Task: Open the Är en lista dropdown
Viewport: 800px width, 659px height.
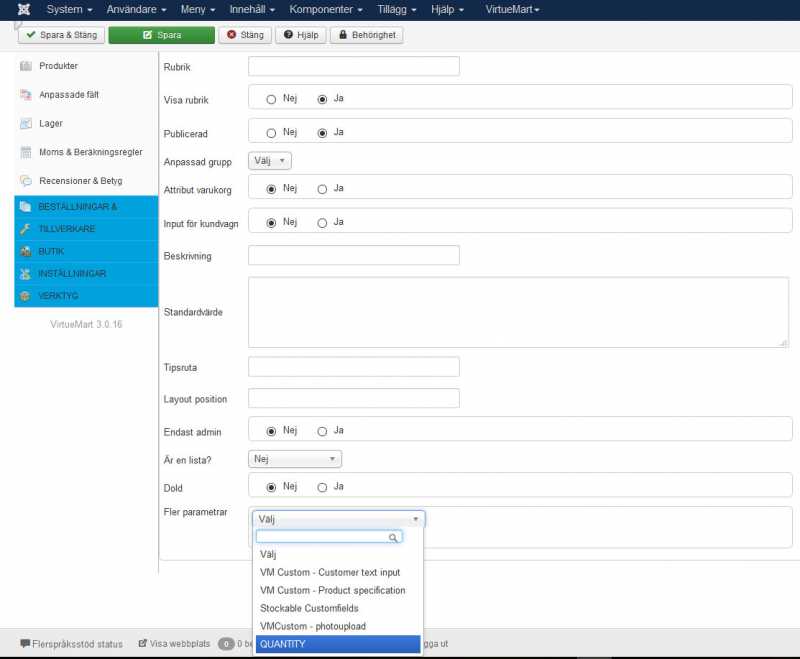Action: point(295,459)
